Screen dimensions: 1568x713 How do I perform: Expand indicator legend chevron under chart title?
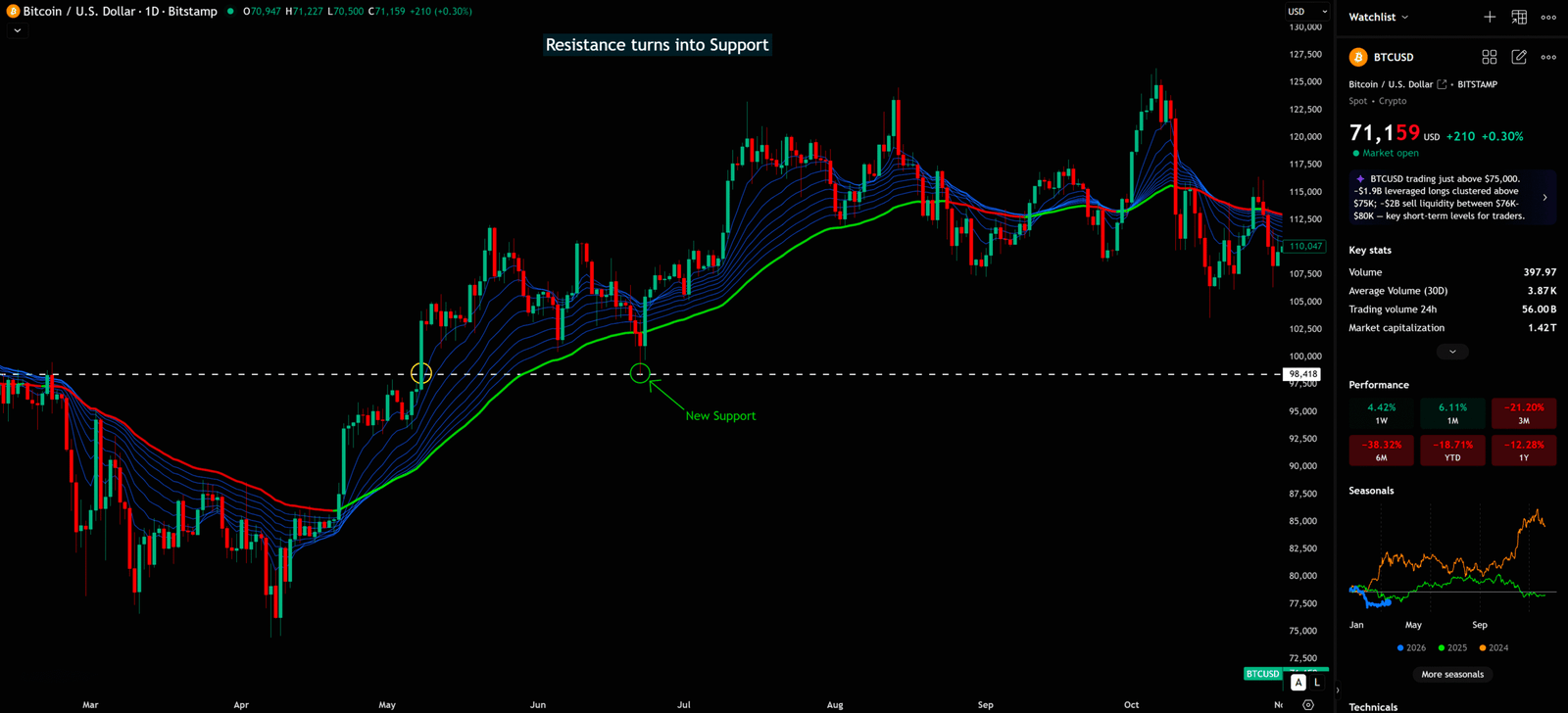pyautogui.click(x=17, y=30)
